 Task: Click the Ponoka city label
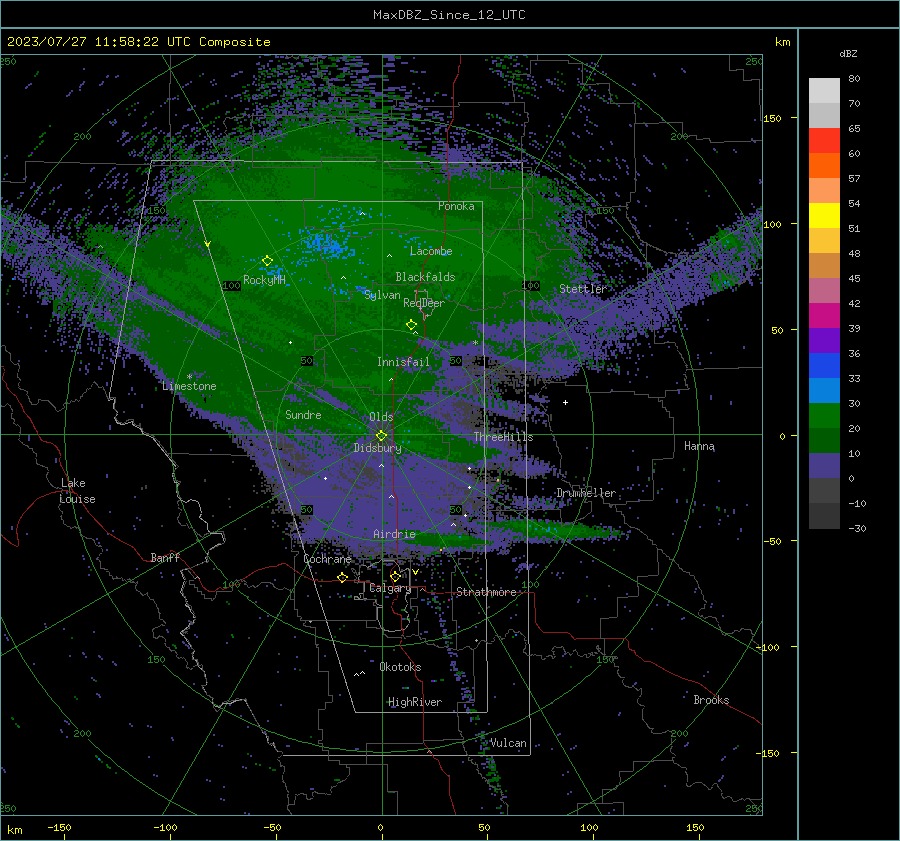pos(456,206)
